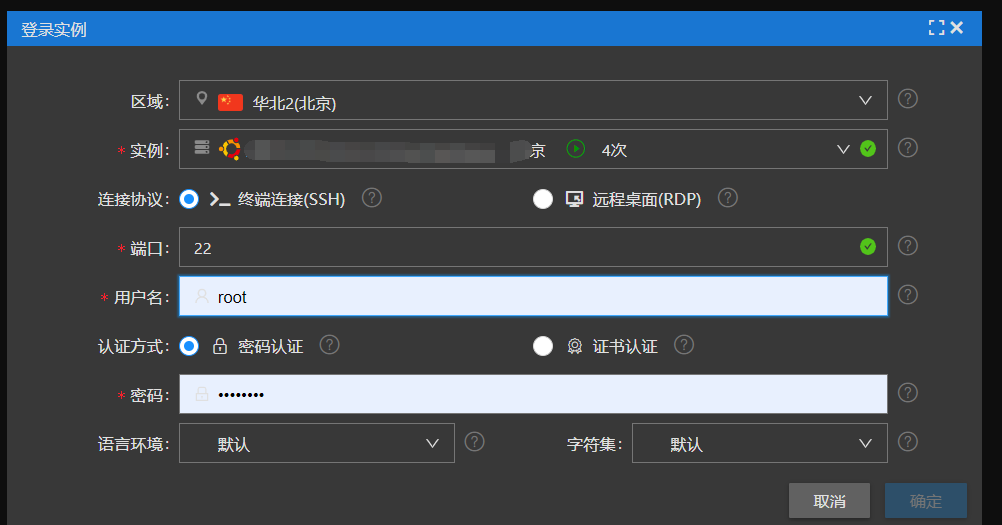This screenshot has width=1002, height=525.
Task: Click the help icon beside the 区域 field
Action: (x=907, y=99)
